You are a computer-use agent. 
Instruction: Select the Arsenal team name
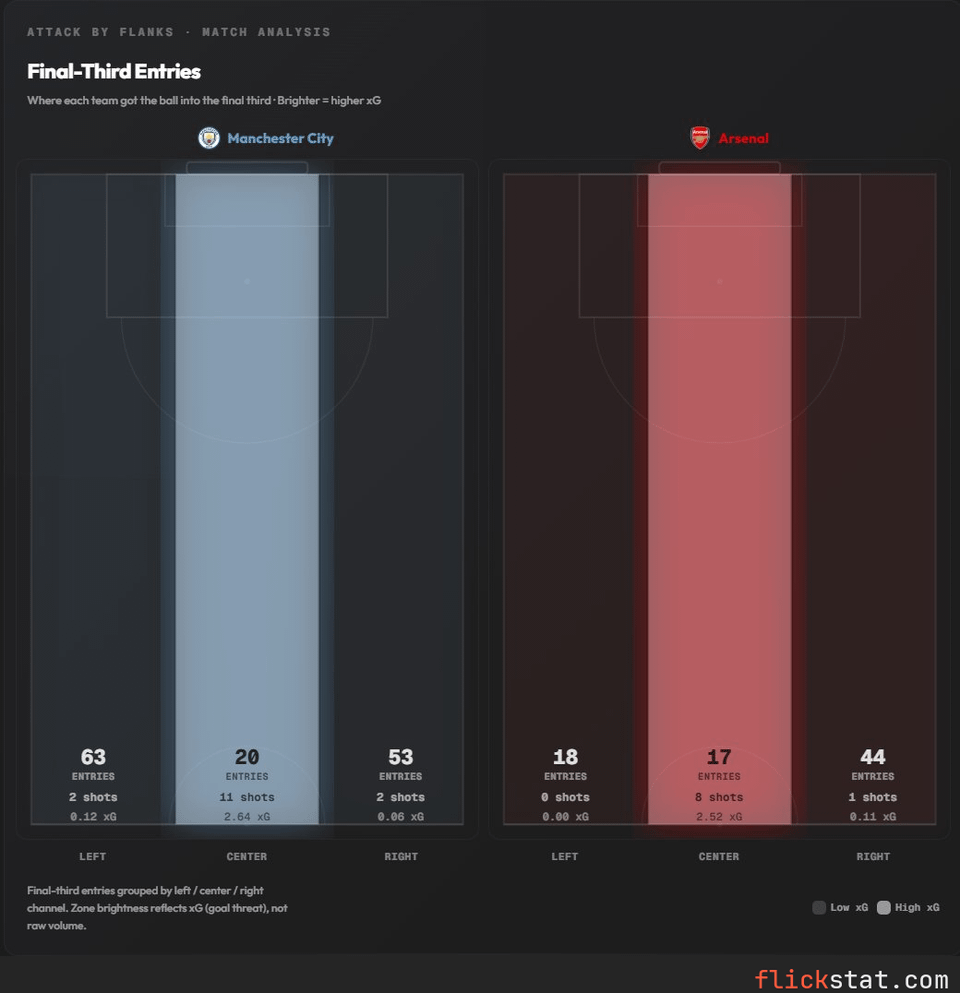pyautogui.click(x=743, y=139)
